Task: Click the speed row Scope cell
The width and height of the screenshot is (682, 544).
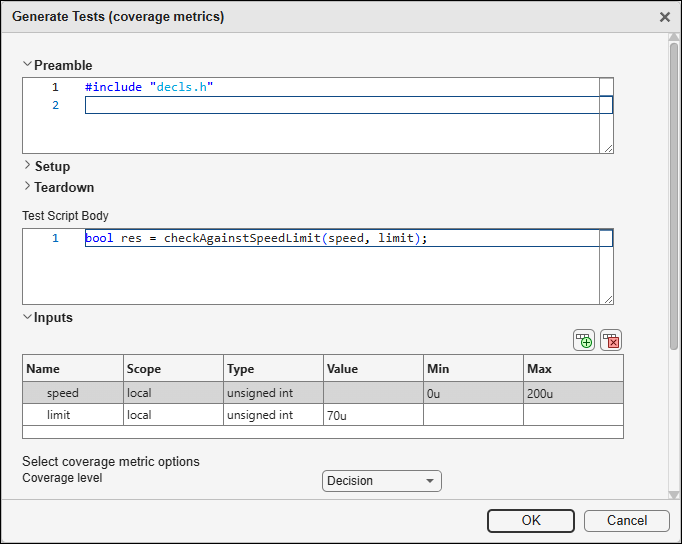Action: [174, 393]
